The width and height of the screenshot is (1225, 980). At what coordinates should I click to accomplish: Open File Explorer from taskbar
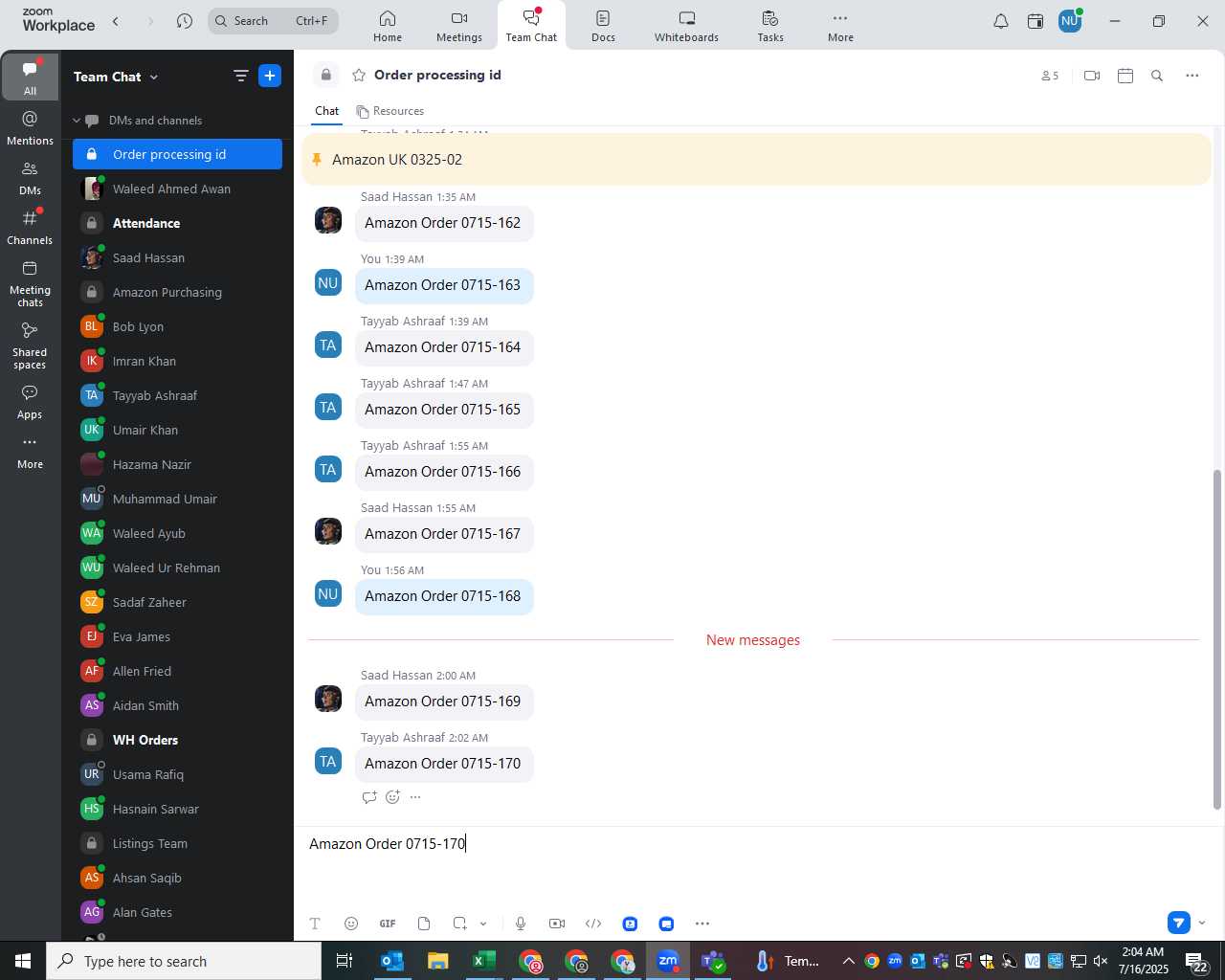coord(438,961)
